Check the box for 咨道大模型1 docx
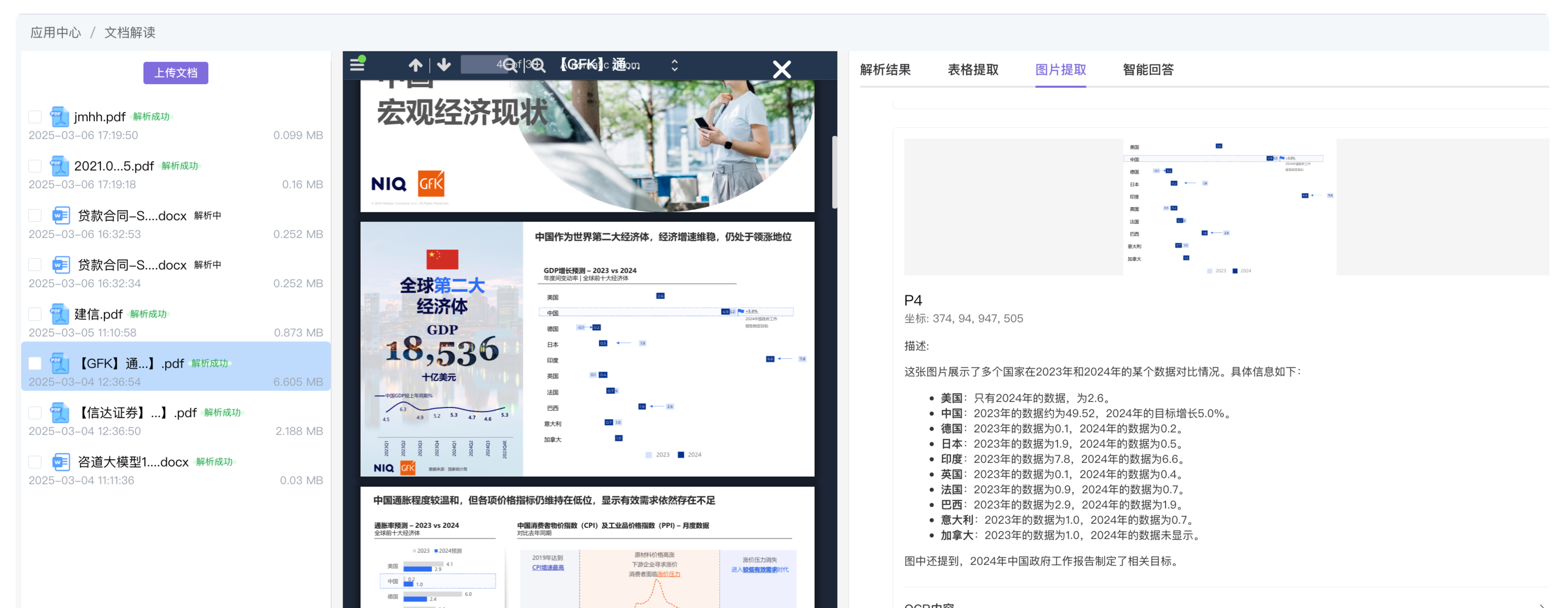 [35, 462]
